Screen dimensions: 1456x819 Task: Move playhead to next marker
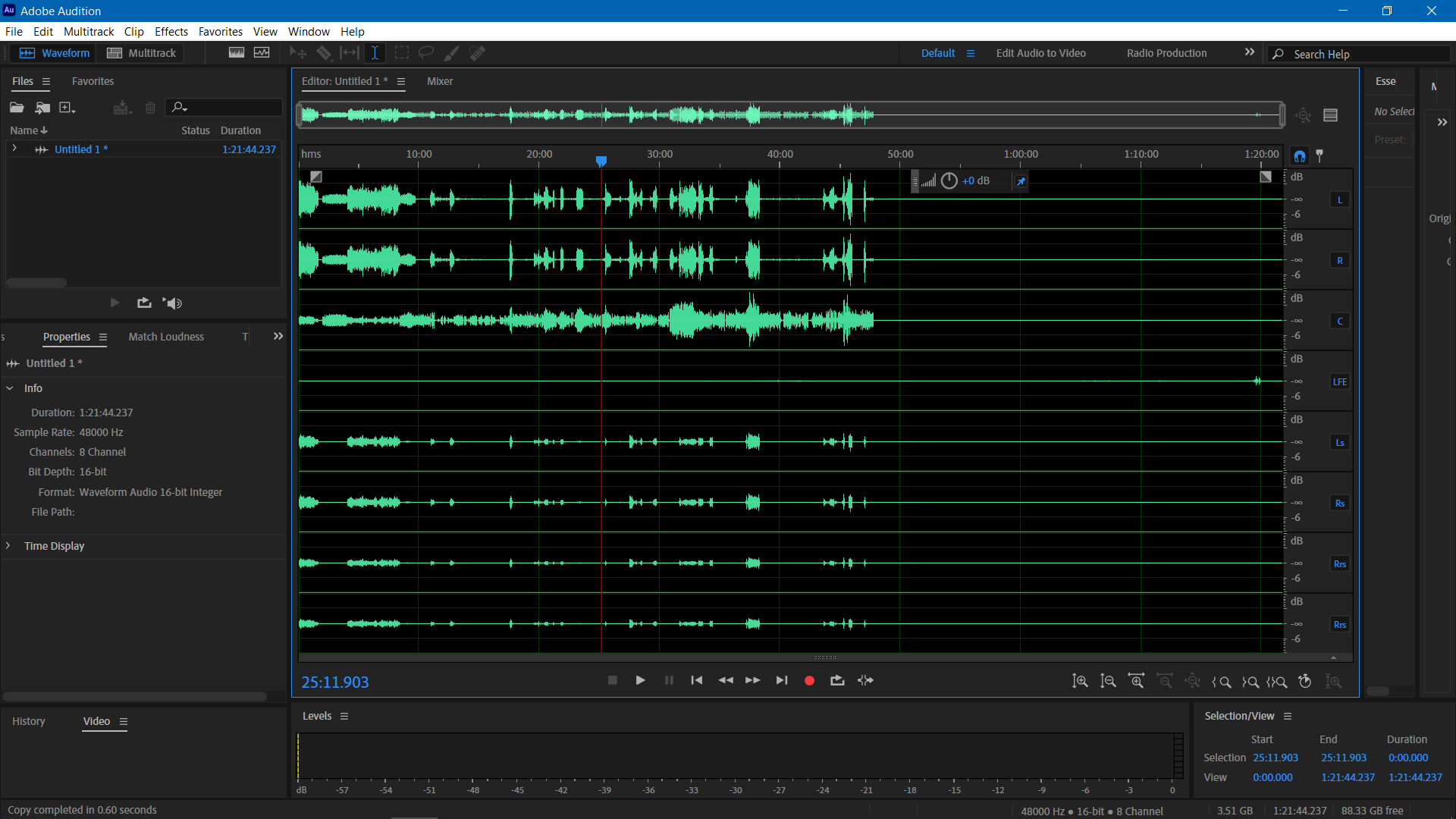(x=781, y=680)
